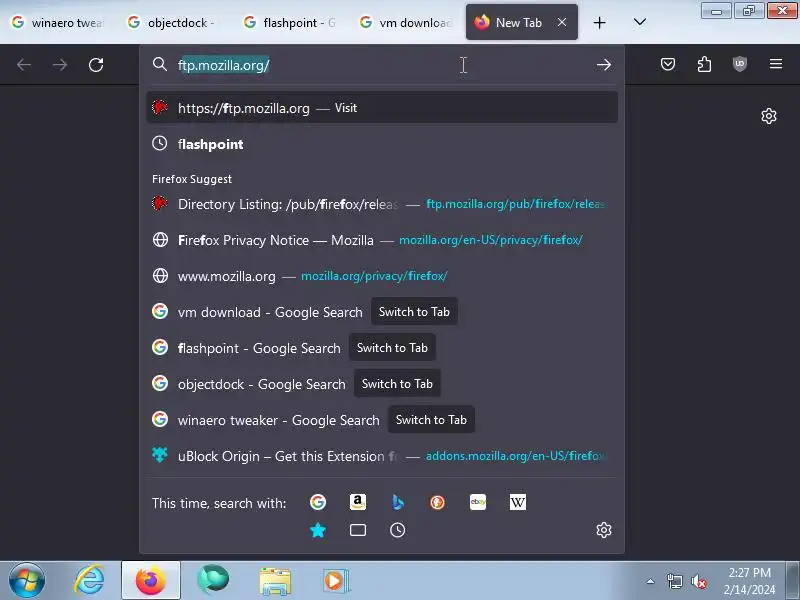Search history using clock icon
Viewport: 800px width, 600px height.
(397, 530)
